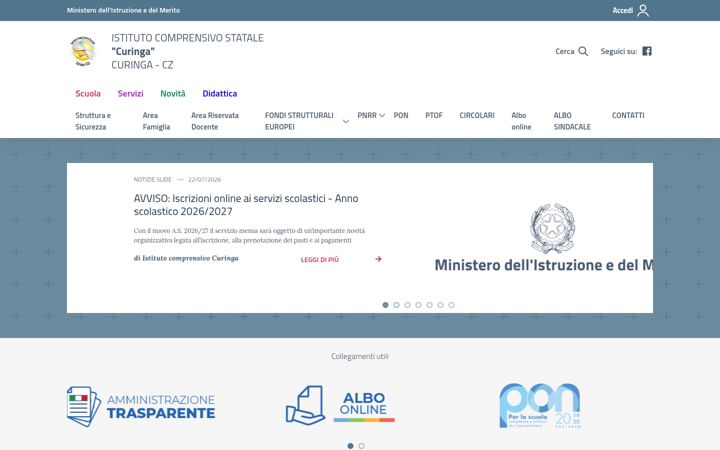Show the first news slide dot

point(385,305)
